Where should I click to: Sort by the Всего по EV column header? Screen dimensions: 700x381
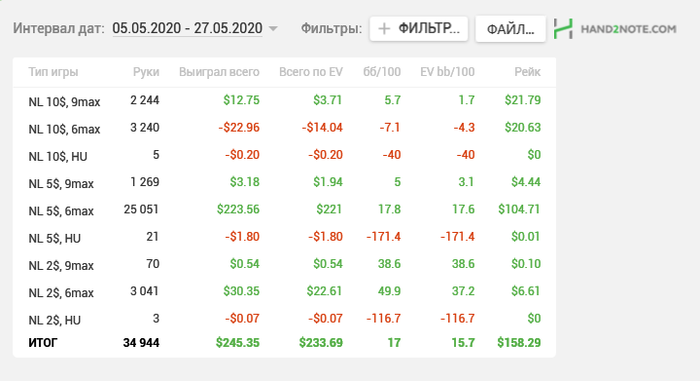[311, 72]
